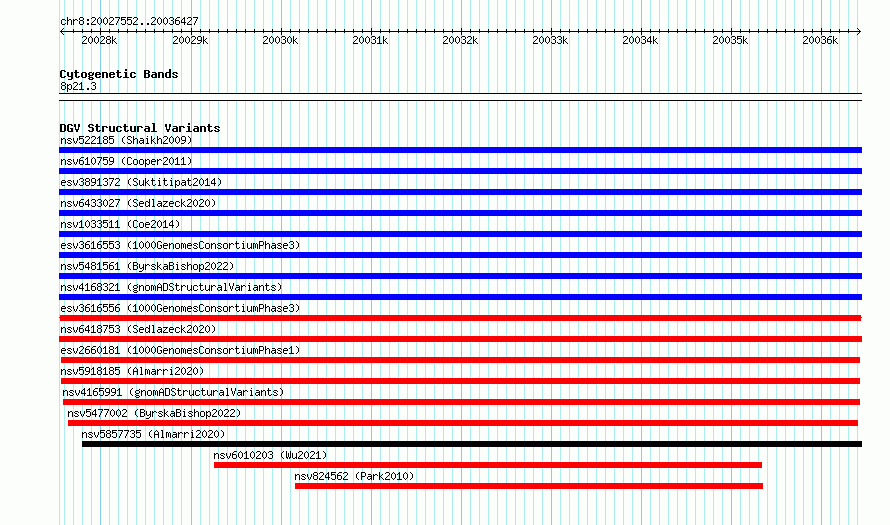
Task: Click the red bar for nsv824562
Action: click(529, 486)
